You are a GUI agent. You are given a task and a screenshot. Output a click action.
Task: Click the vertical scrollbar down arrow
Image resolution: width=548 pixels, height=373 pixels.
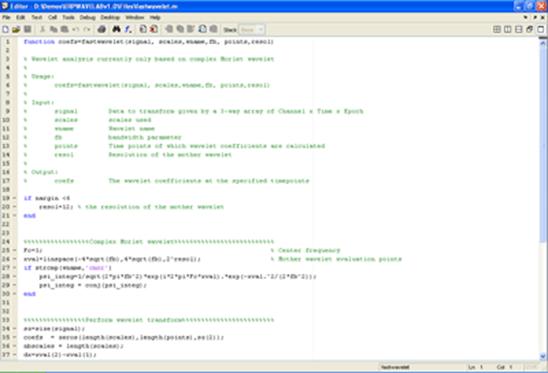[x=543, y=357]
